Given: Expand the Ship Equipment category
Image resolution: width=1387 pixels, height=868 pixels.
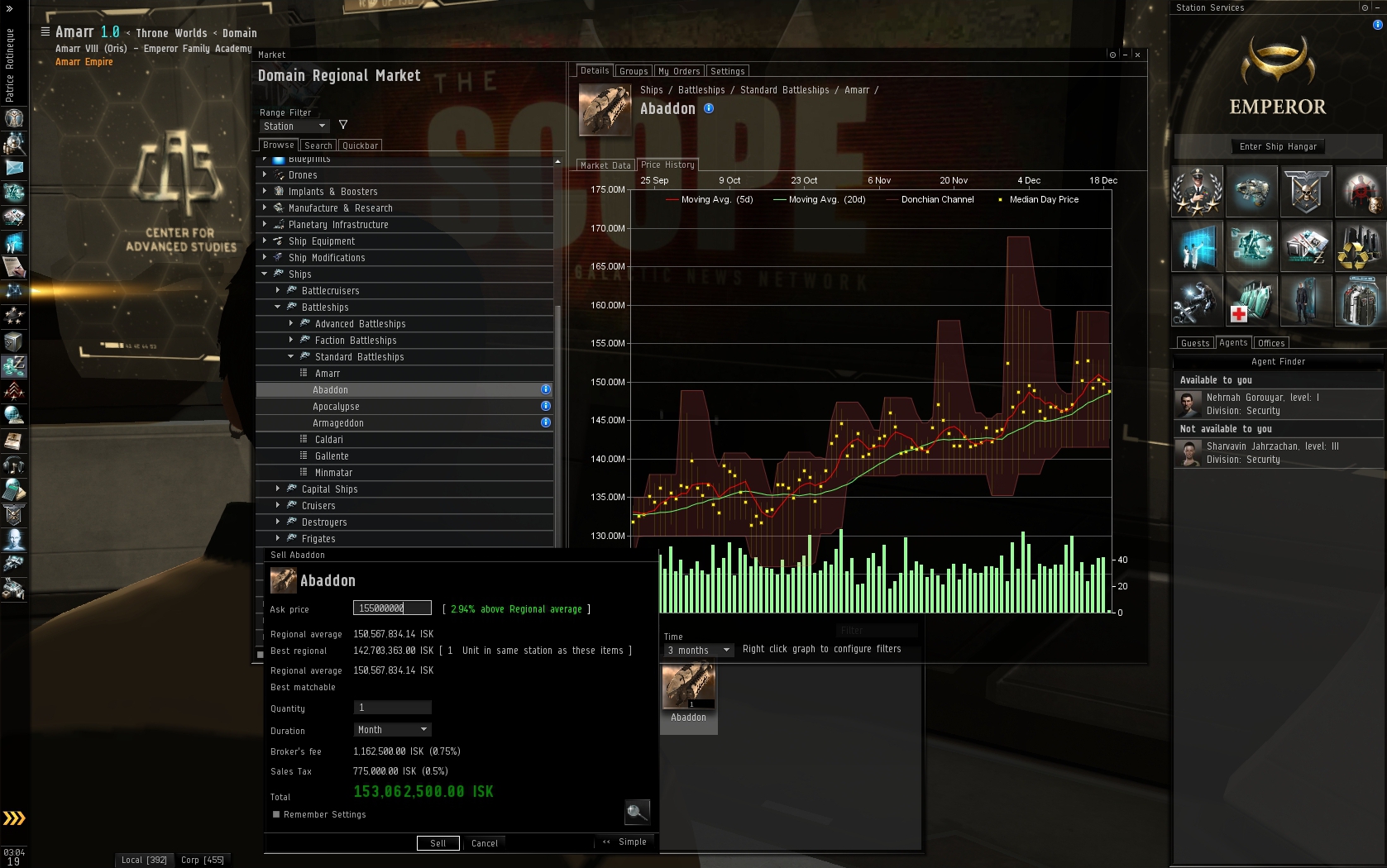Looking at the screenshot, I should (x=265, y=241).
